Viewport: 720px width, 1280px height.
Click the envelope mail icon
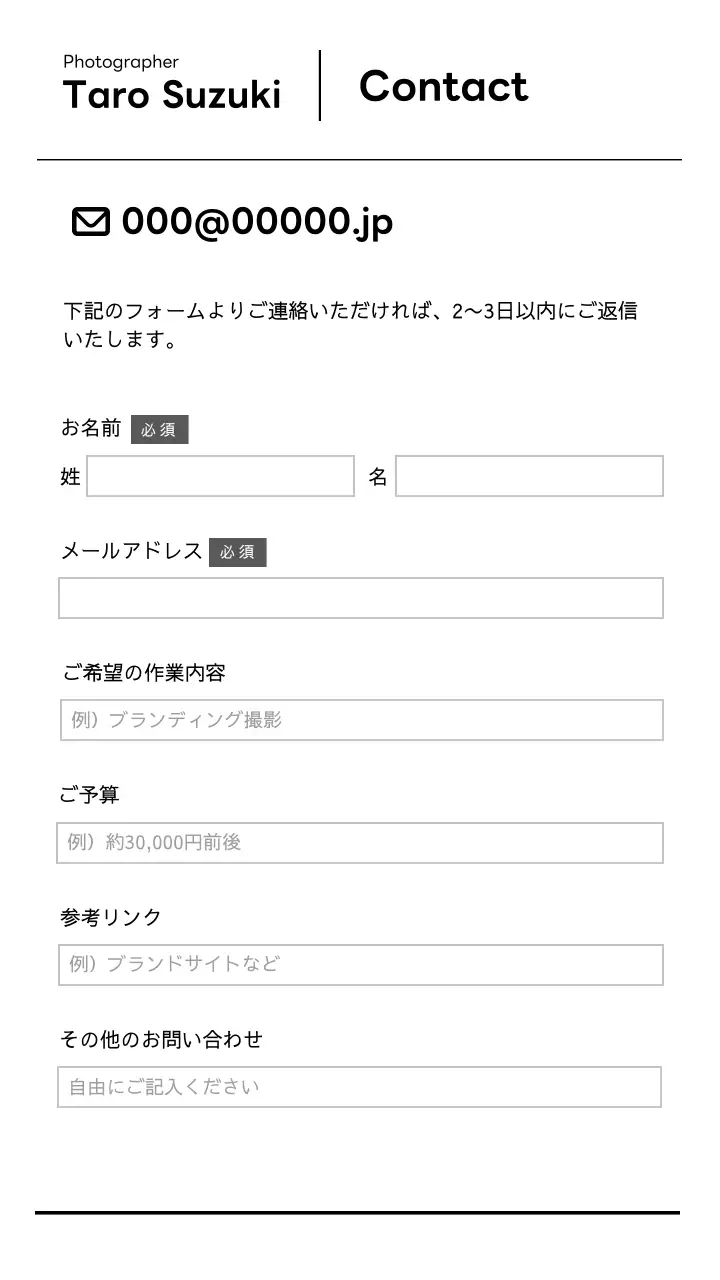[x=90, y=222]
